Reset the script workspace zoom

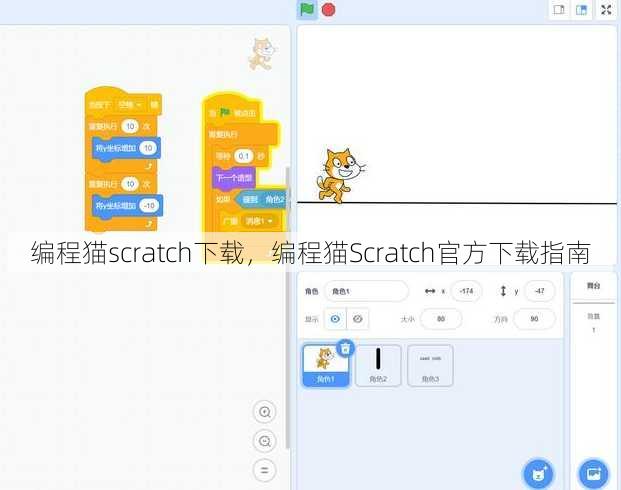coord(264,470)
